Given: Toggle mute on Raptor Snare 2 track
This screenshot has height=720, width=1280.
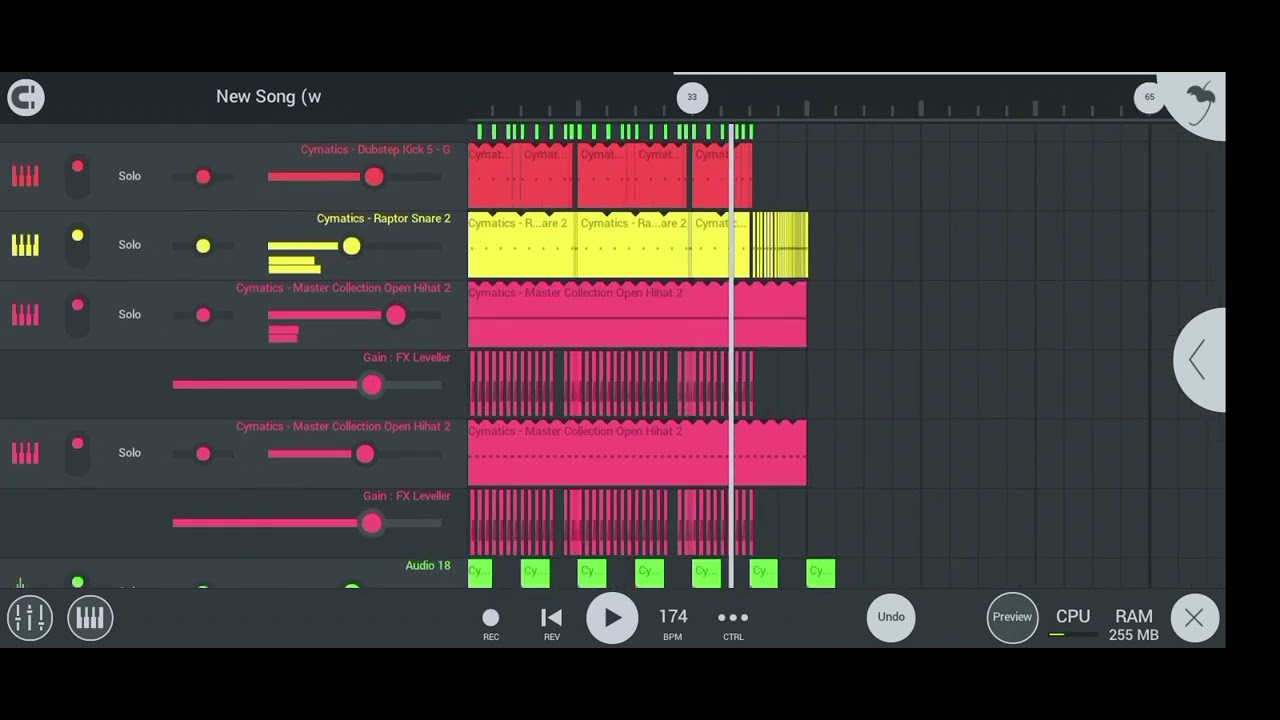Looking at the screenshot, I should [77, 245].
